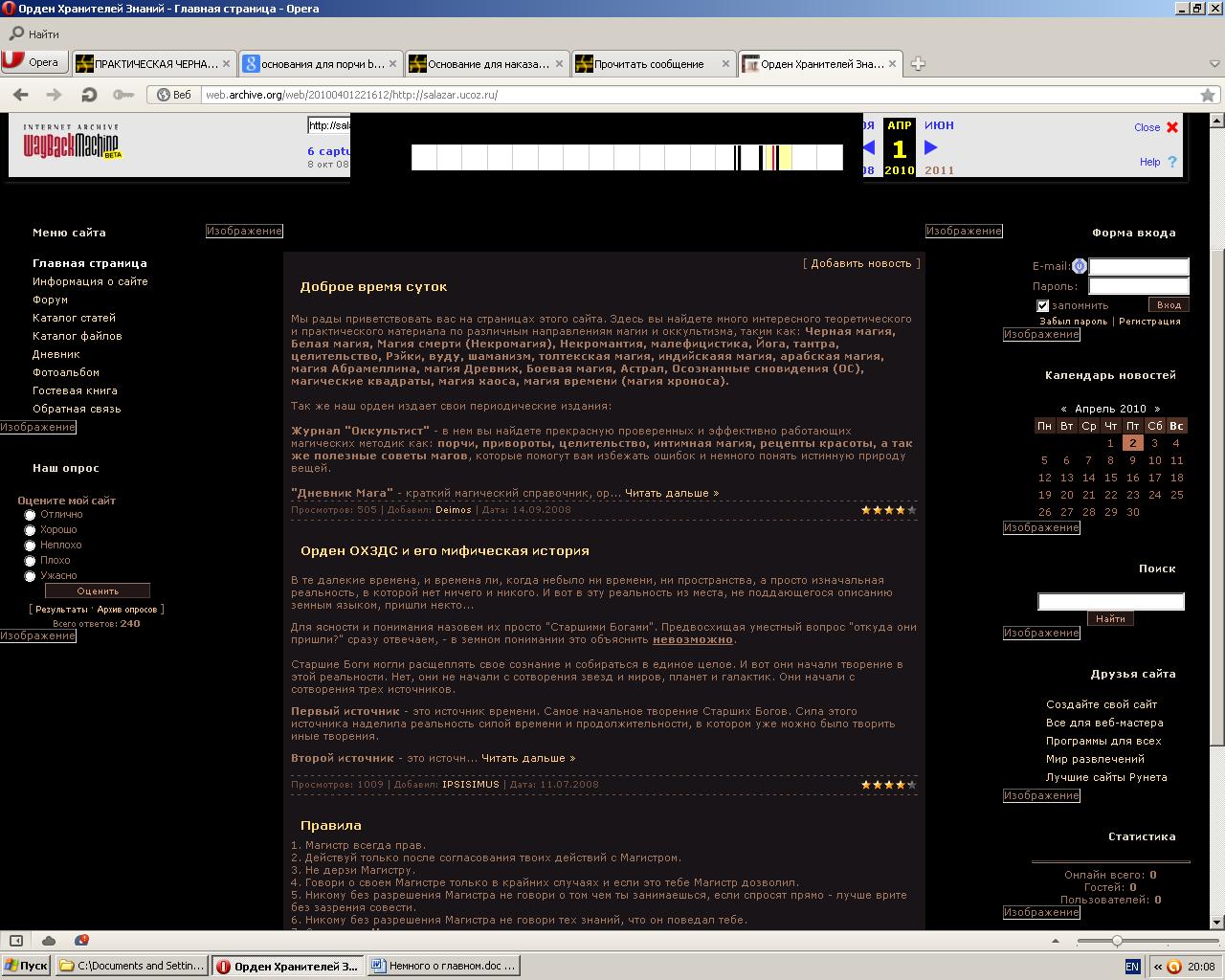This screenshot has width=1225, height=980.
Task: Click the site search text field
Action: 1111,601
